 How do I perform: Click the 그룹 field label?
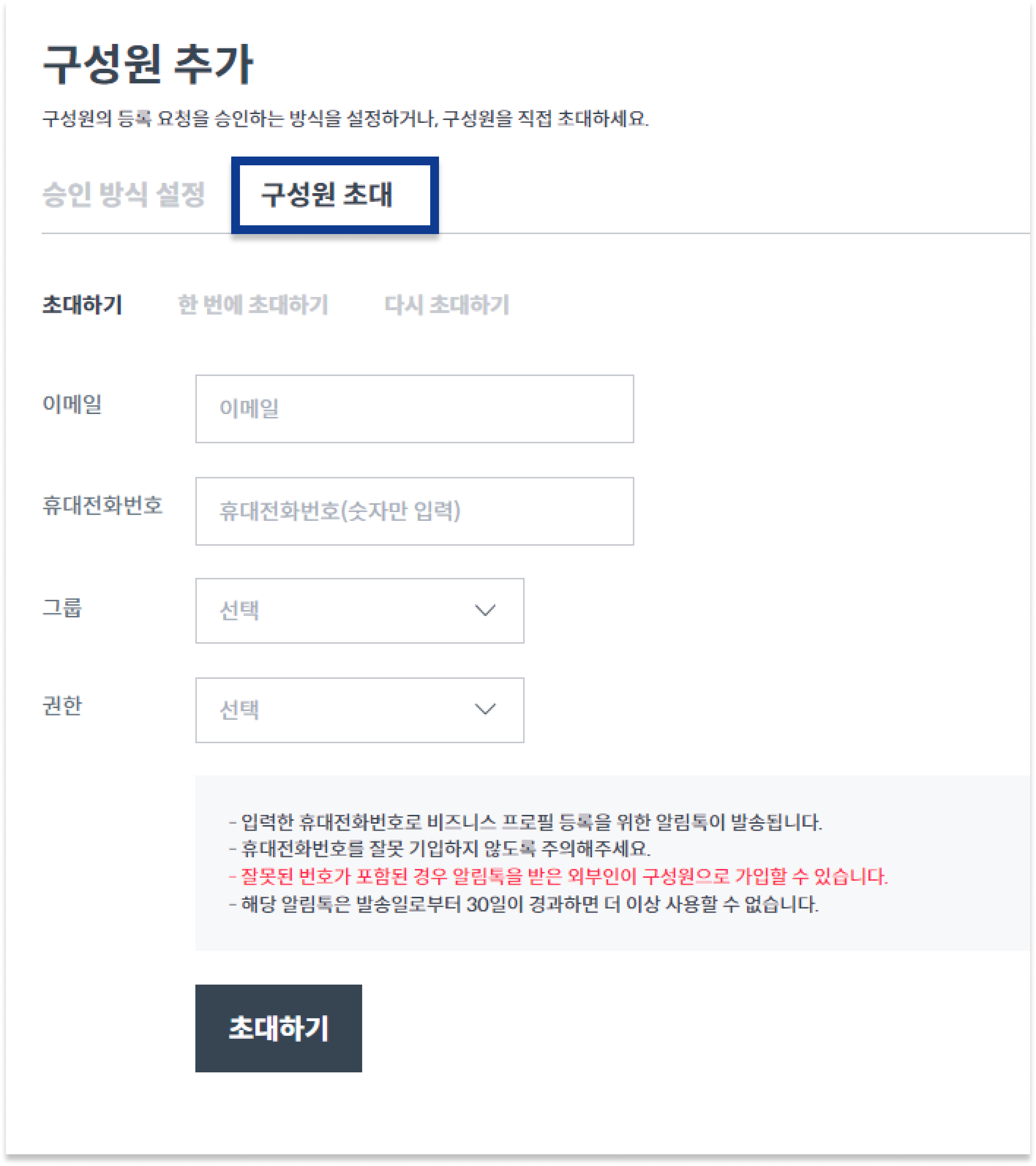[x=62, y=607]
